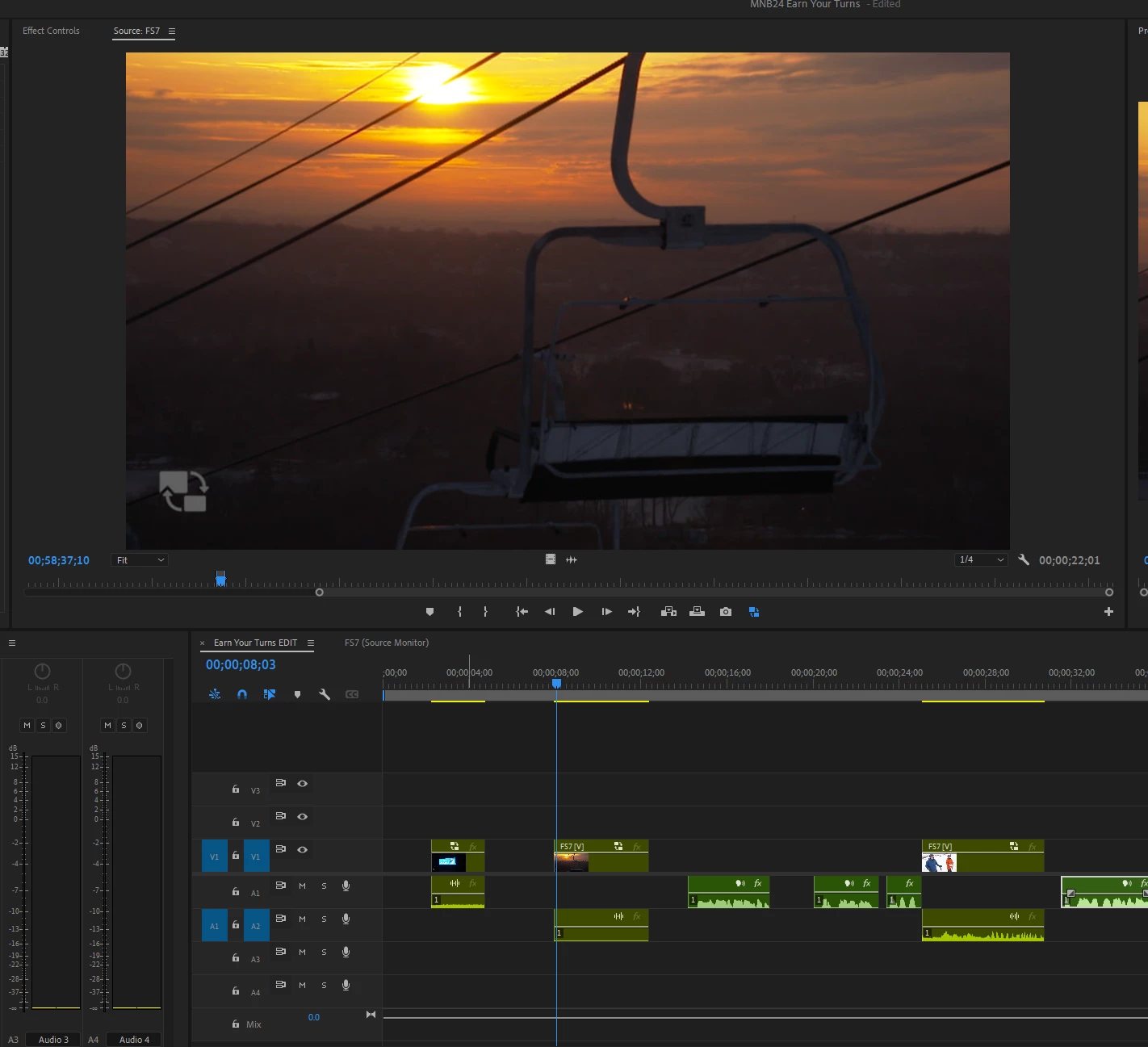Open the 1/4 playback resolution dropdown
This screenshot has width=1148, height=1047.
pos(981,559)
